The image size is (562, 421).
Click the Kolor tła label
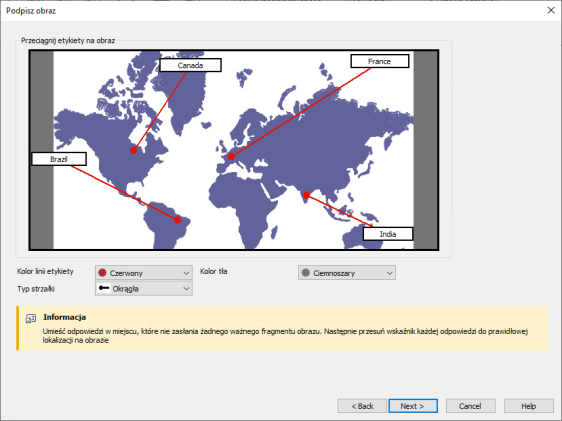[x=214, y=271]
